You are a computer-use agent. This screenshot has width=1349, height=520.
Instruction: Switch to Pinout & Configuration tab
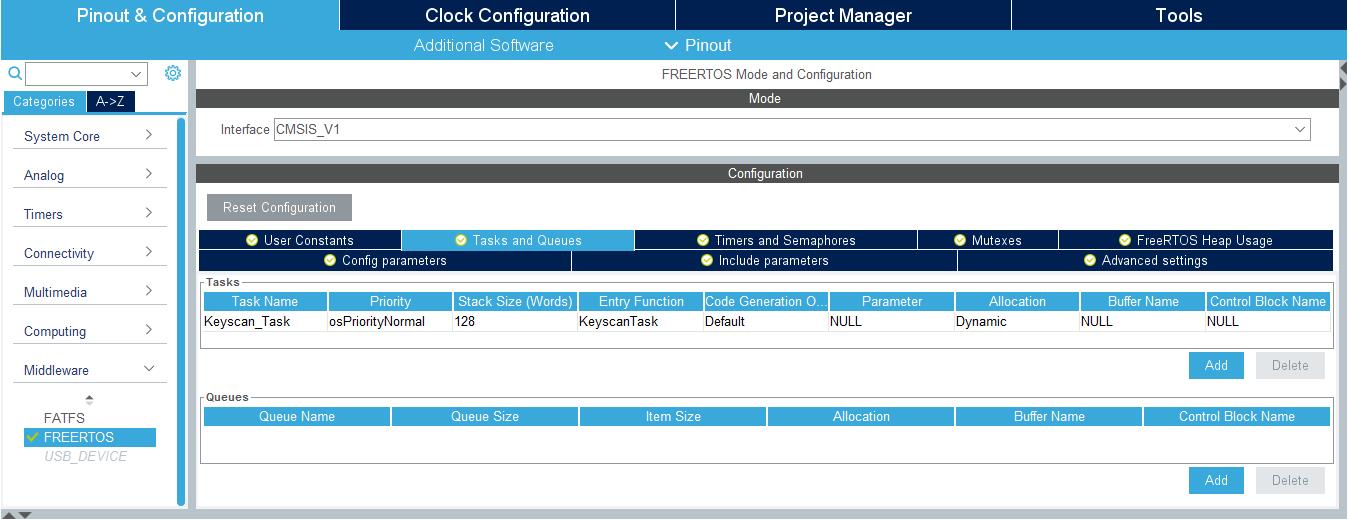170,16
